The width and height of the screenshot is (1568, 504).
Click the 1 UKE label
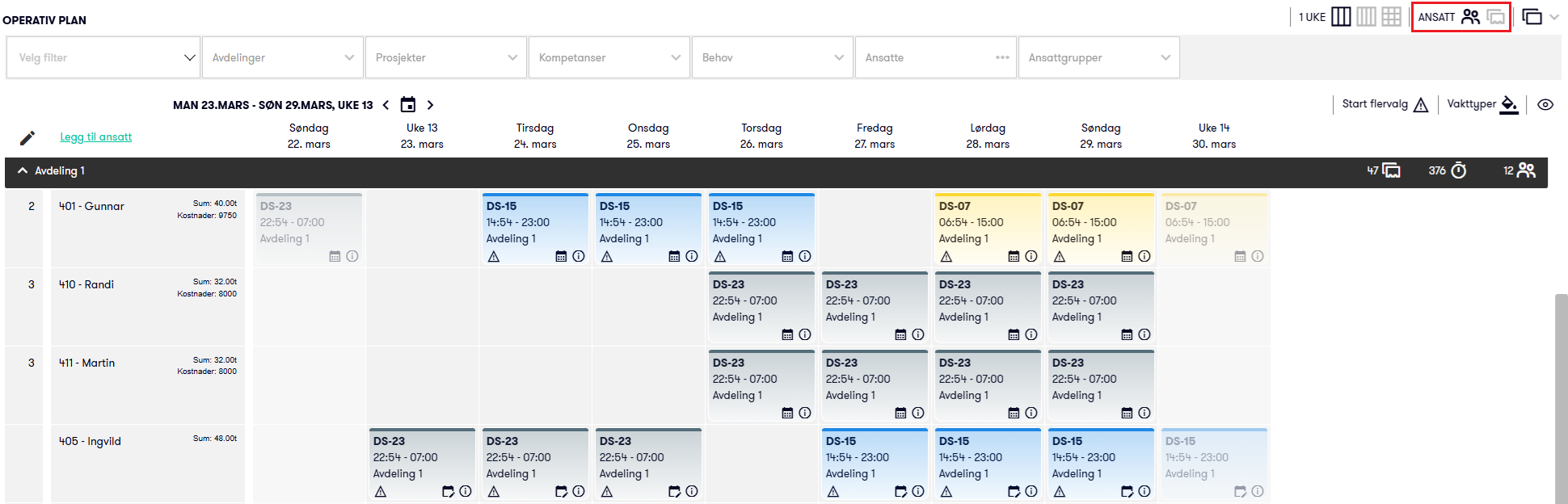[1312, 17]
